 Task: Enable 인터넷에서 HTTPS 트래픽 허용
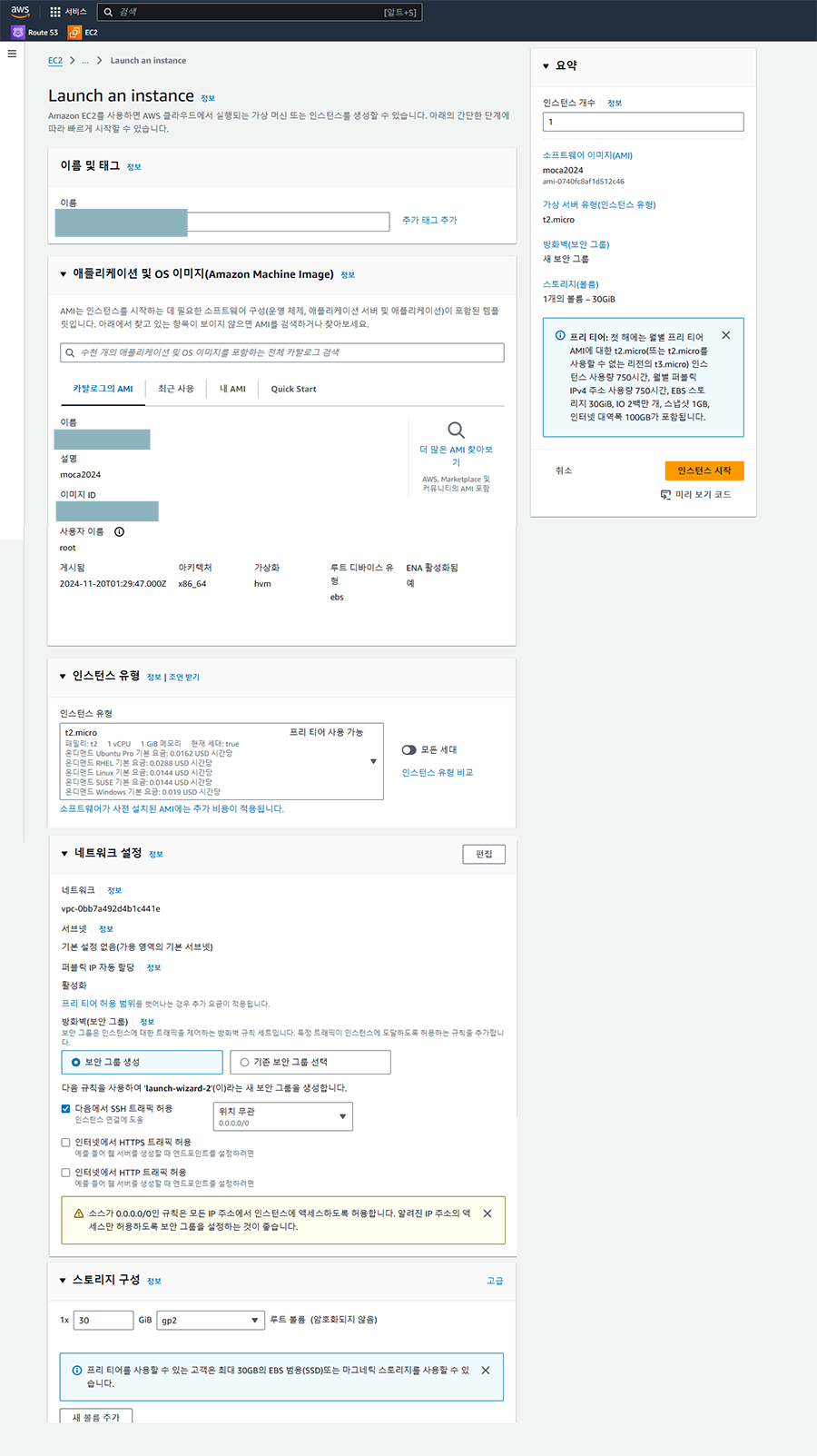click(65, 1143)
